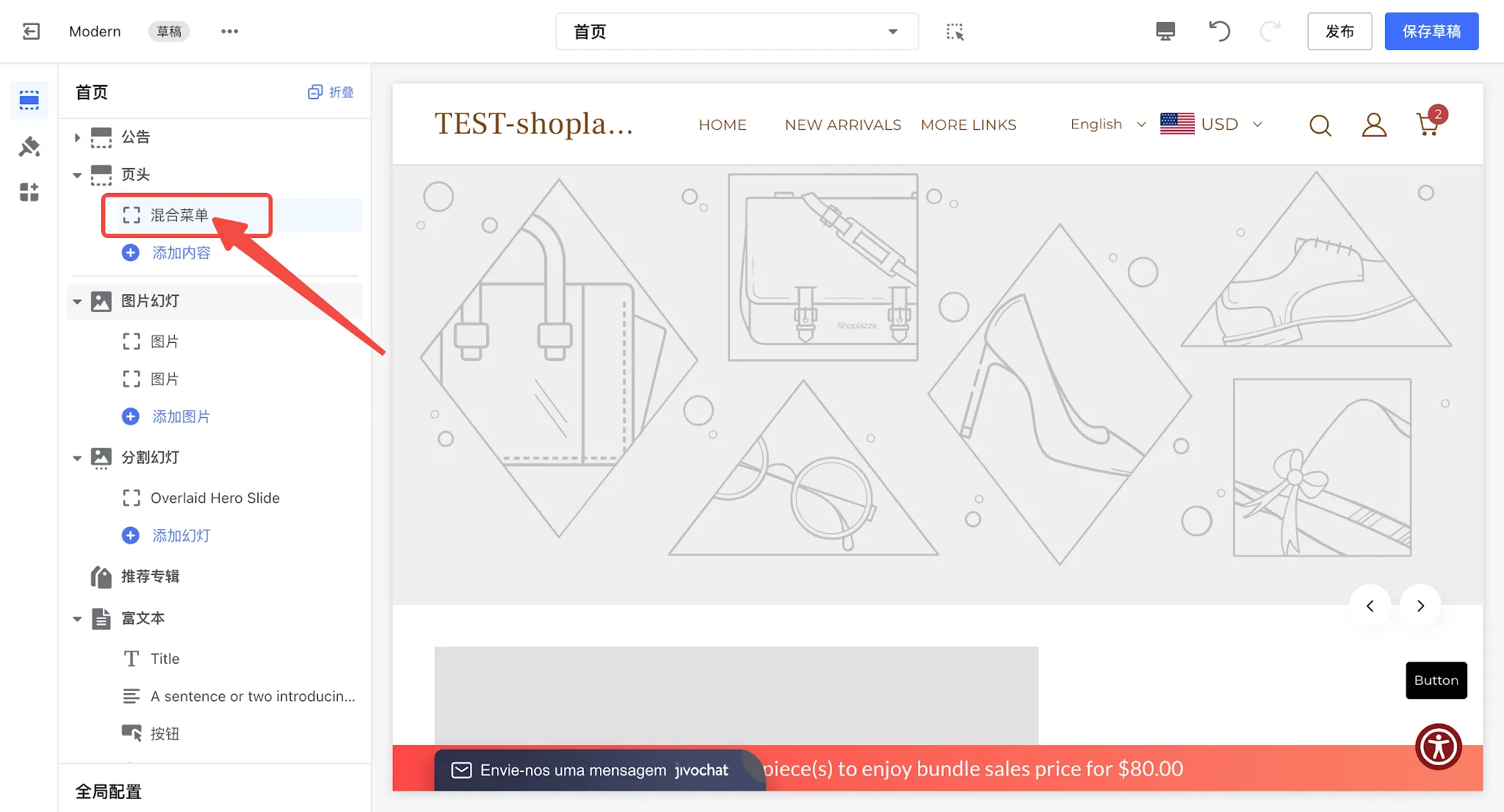The height and width of the screenshot is (812, 1504).
Task: Expand the 公告 section
Action: coord(77,137)
